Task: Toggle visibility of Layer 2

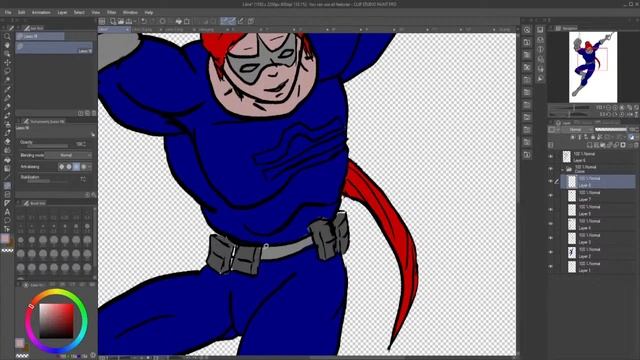Action: (x=551, y=252)
